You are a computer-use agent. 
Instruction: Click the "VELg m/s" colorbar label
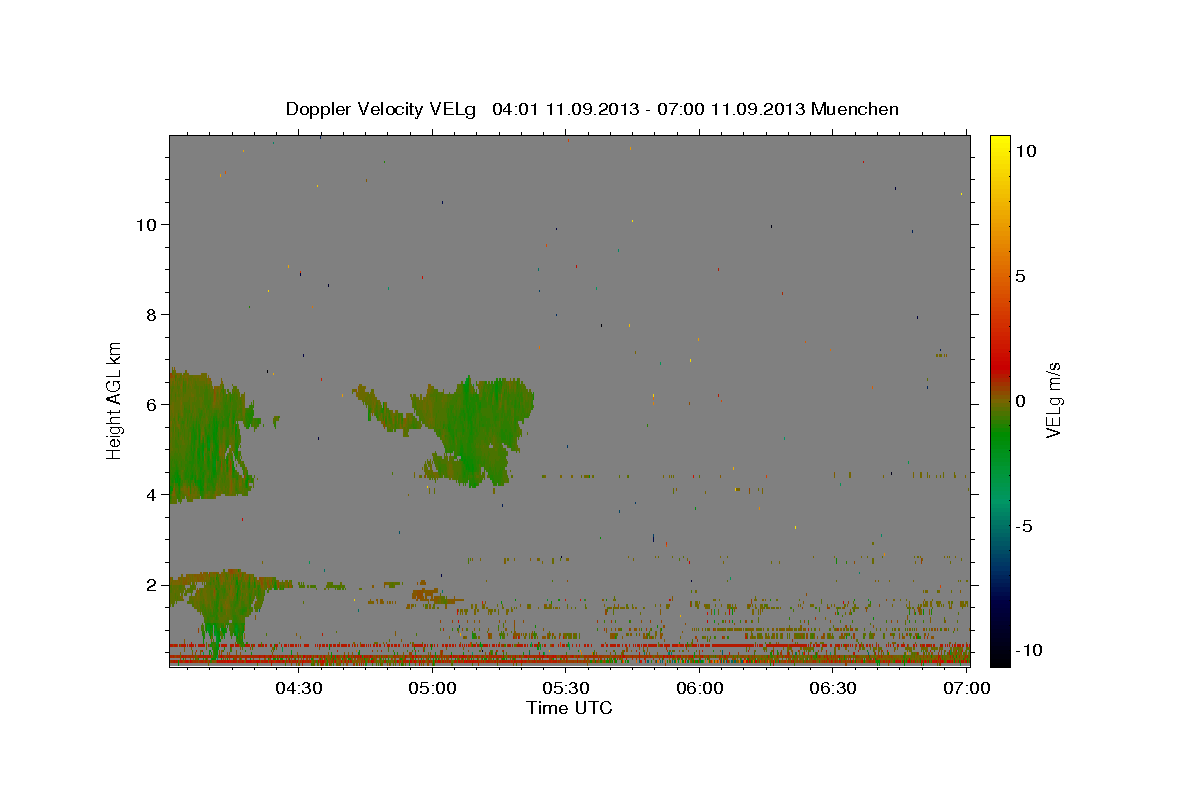point(1053,400)
